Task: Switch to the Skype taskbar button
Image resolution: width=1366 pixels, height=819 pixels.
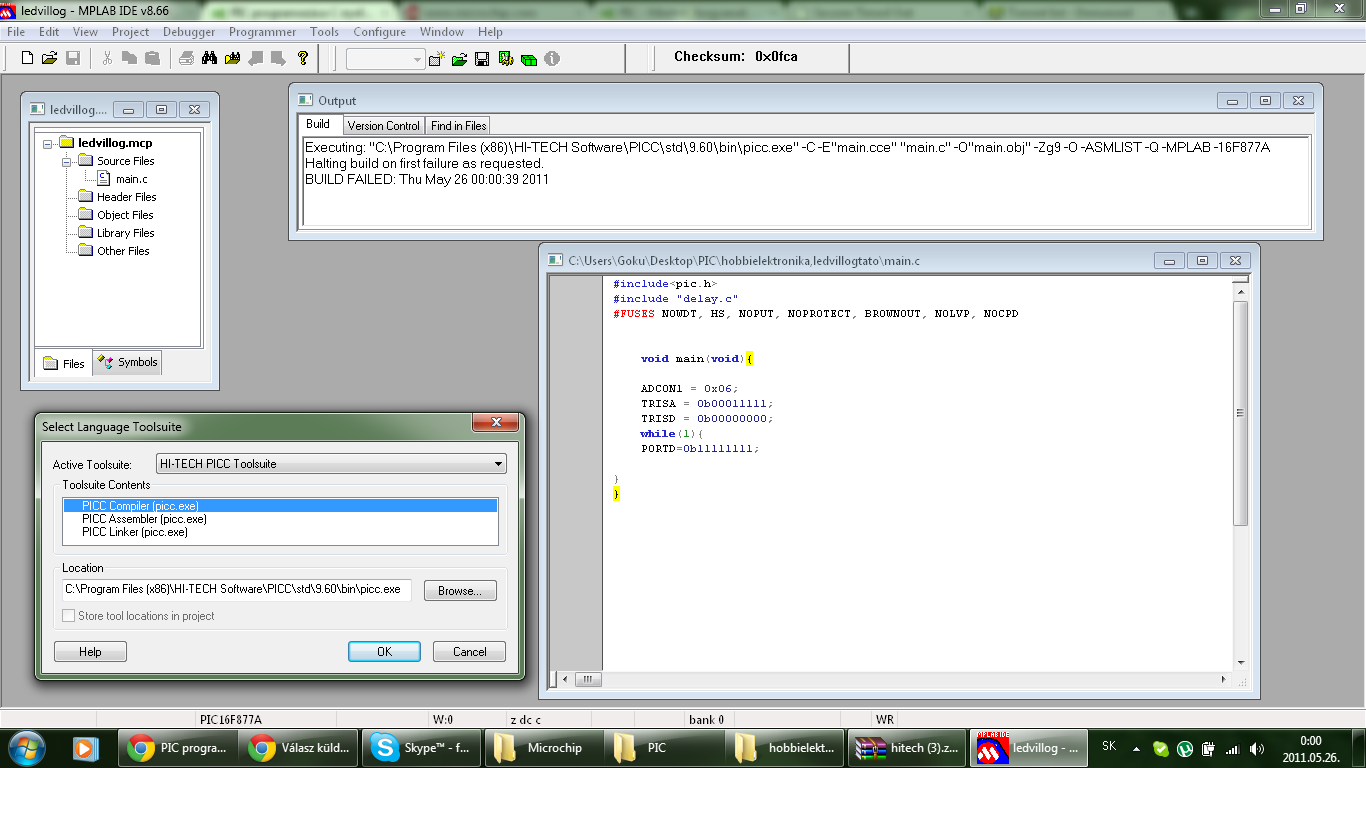Action: [420, 748]
